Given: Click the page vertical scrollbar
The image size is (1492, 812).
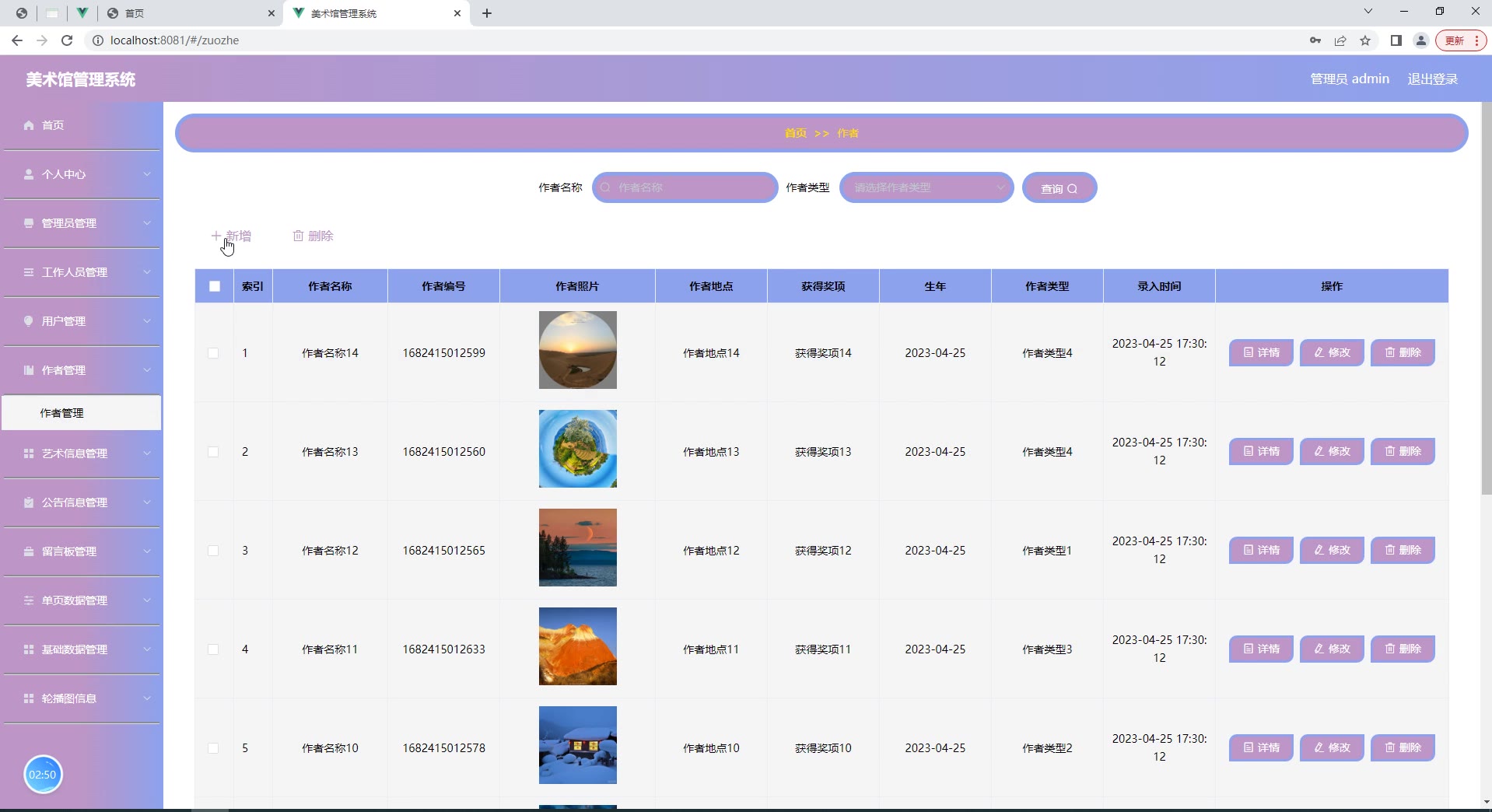Looking at the screenshot, I should (x=1486, y=311).
